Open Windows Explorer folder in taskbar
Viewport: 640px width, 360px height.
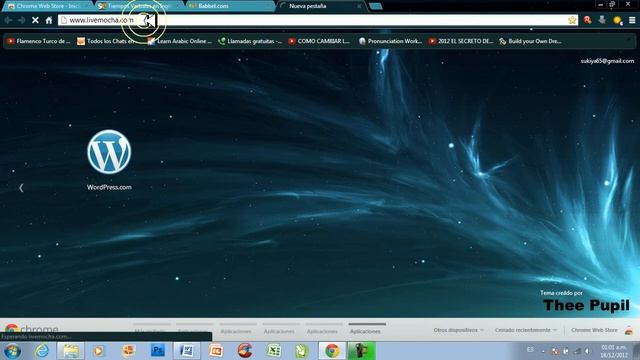click(x=71, y=351)
